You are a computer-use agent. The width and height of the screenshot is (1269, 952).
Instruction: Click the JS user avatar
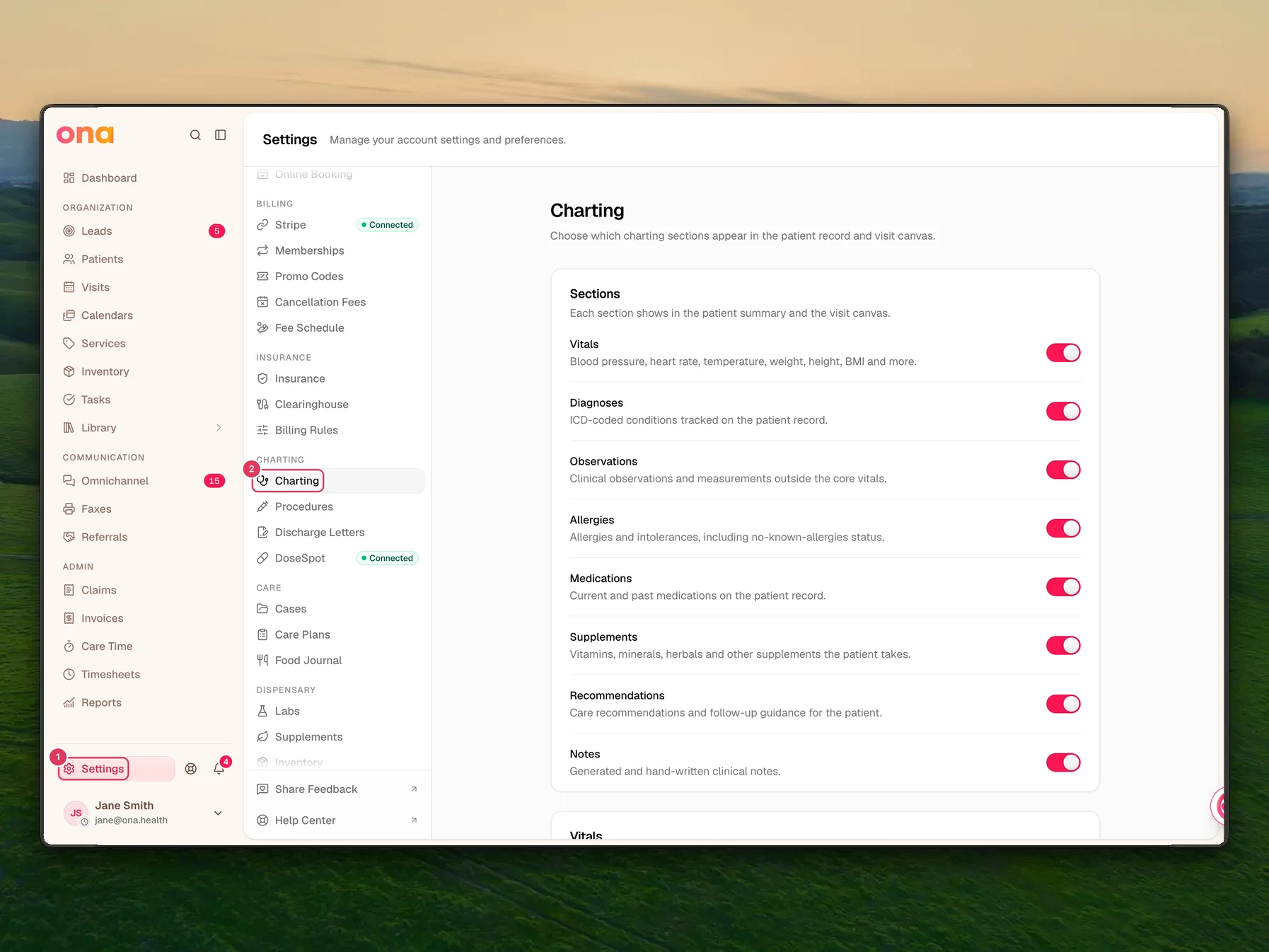(76, 813)
